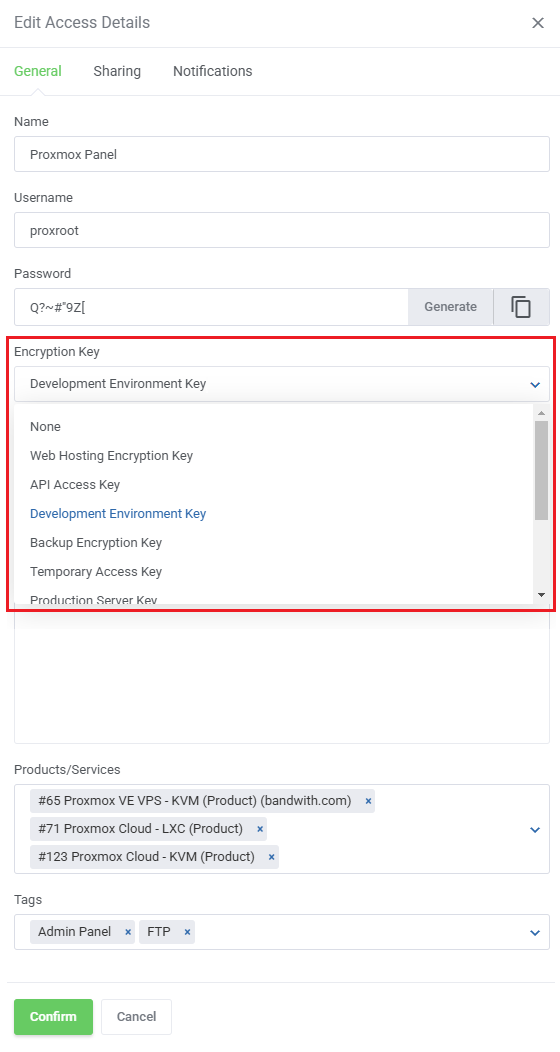This screenshot has height=1052, width=560.
Task: Click into the Password input field
Action: [211, 307]
